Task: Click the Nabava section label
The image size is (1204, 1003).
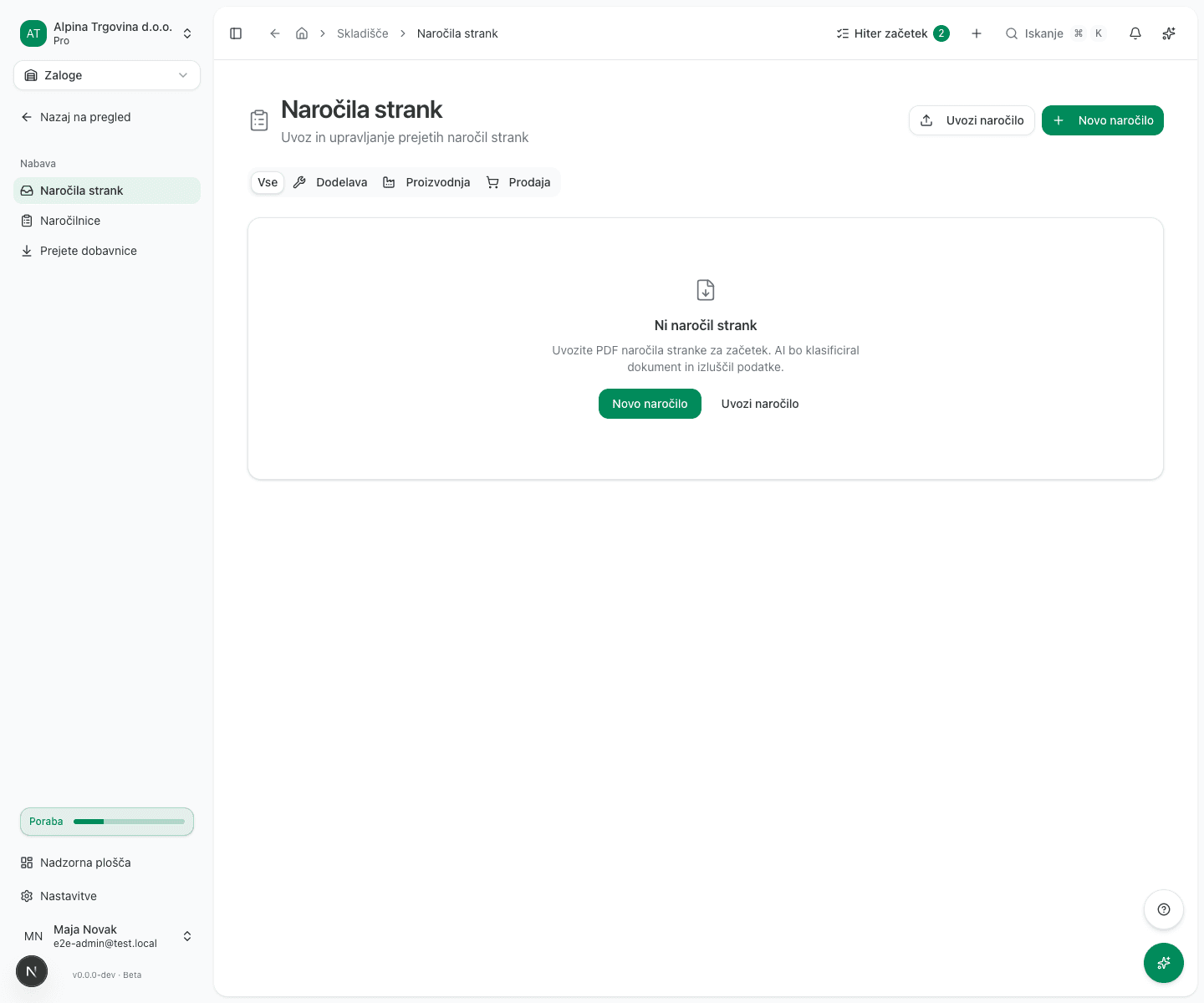Action: coord(38,164)
